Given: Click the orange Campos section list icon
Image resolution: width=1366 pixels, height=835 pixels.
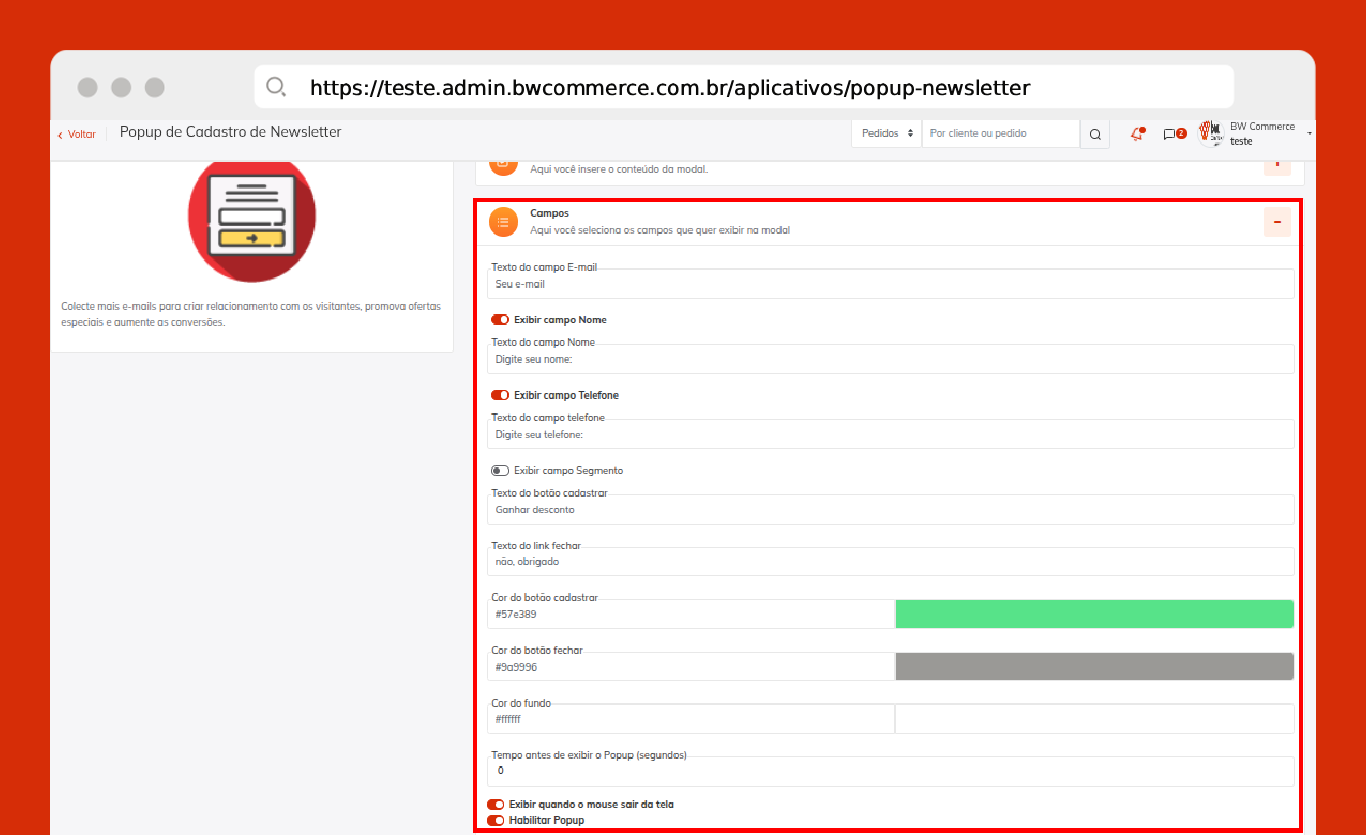Looking at the screenshot, I should click(503, 222).
